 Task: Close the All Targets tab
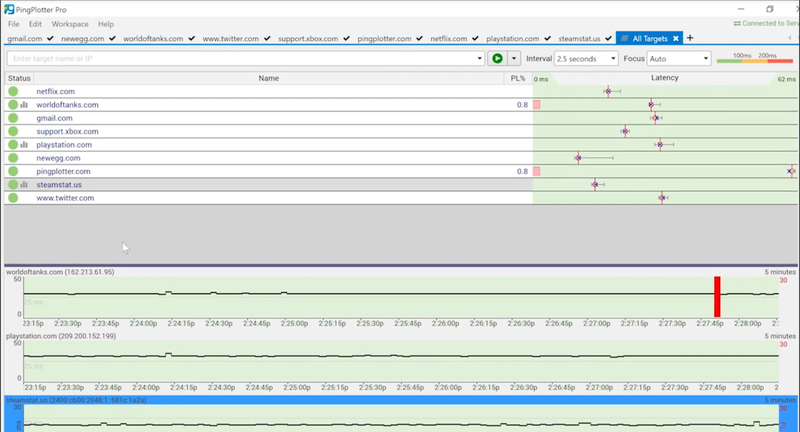(x=676, y=39)
